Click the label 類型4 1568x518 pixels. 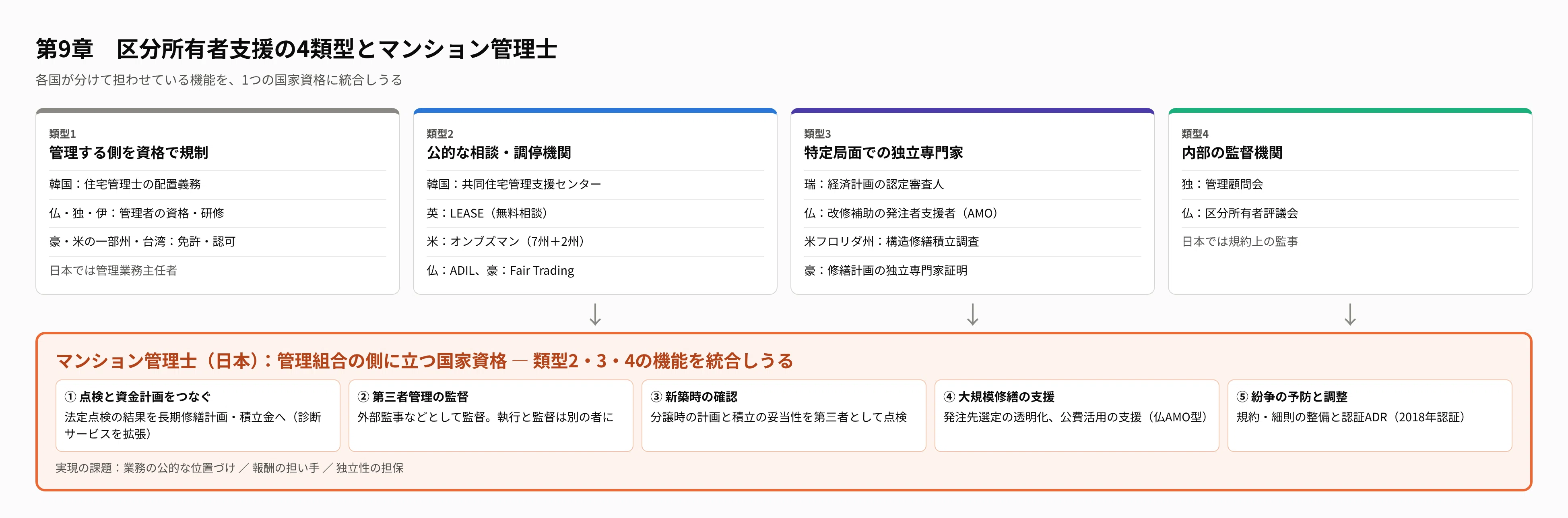[1195, 133]
